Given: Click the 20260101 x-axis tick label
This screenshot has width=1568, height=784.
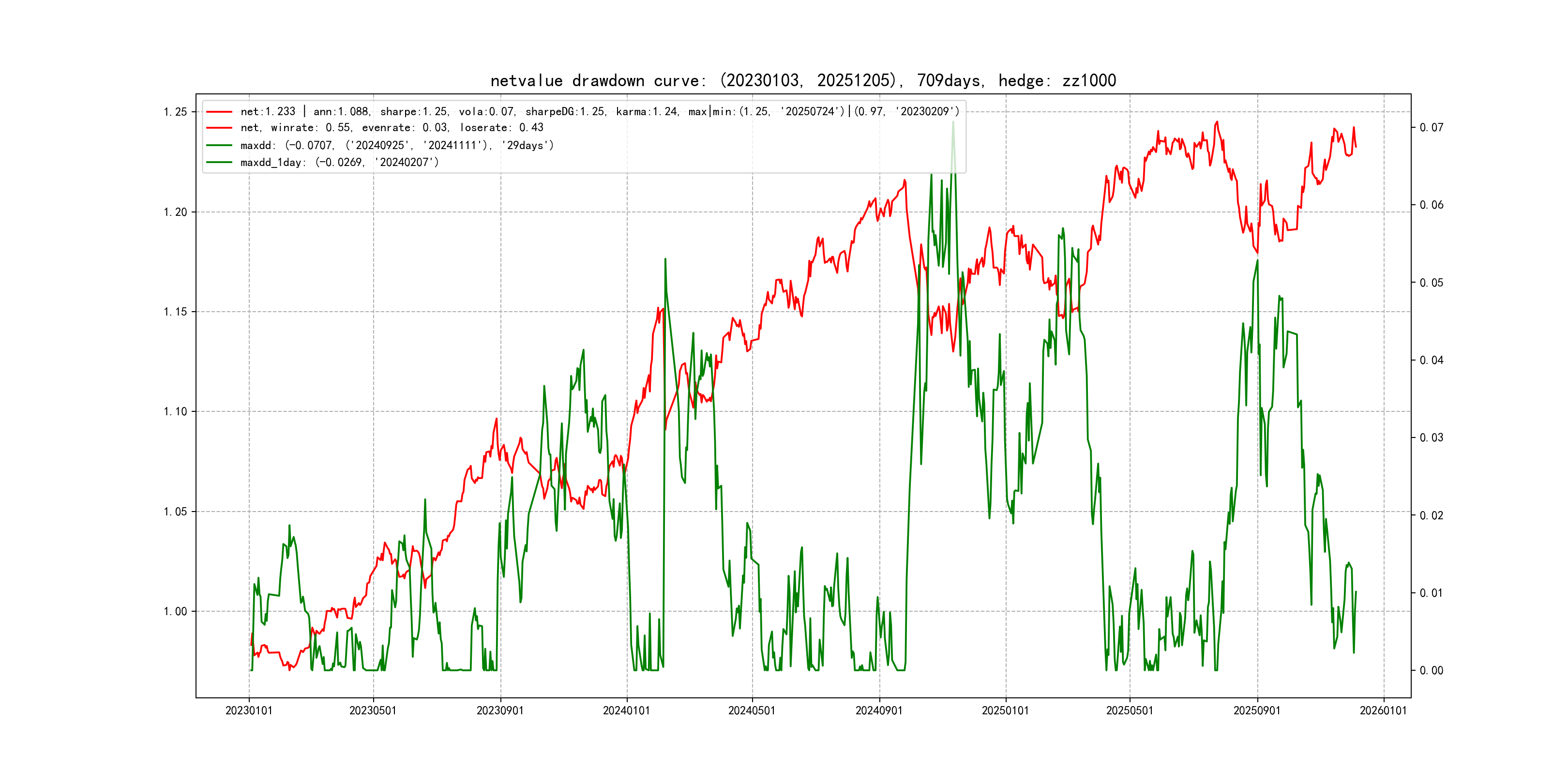Looking at the screenshot, I should (x=1383, y=710).
